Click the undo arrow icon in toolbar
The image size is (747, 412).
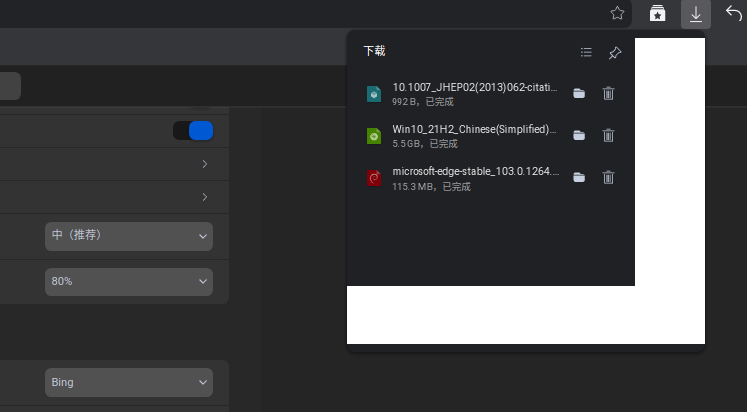click(734, 13)
